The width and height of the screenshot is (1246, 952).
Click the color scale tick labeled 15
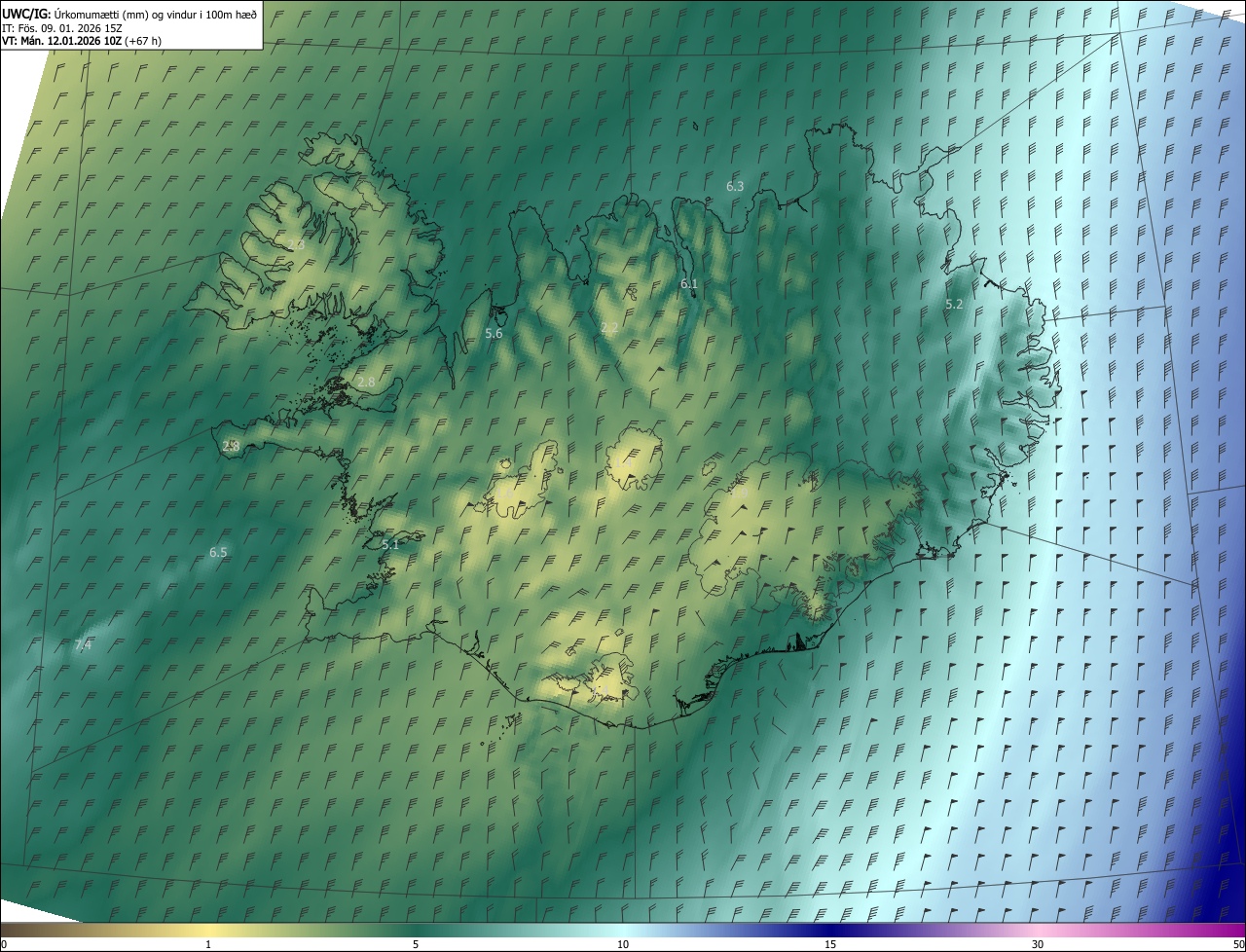pyautogui.click(x=830, y=944)
